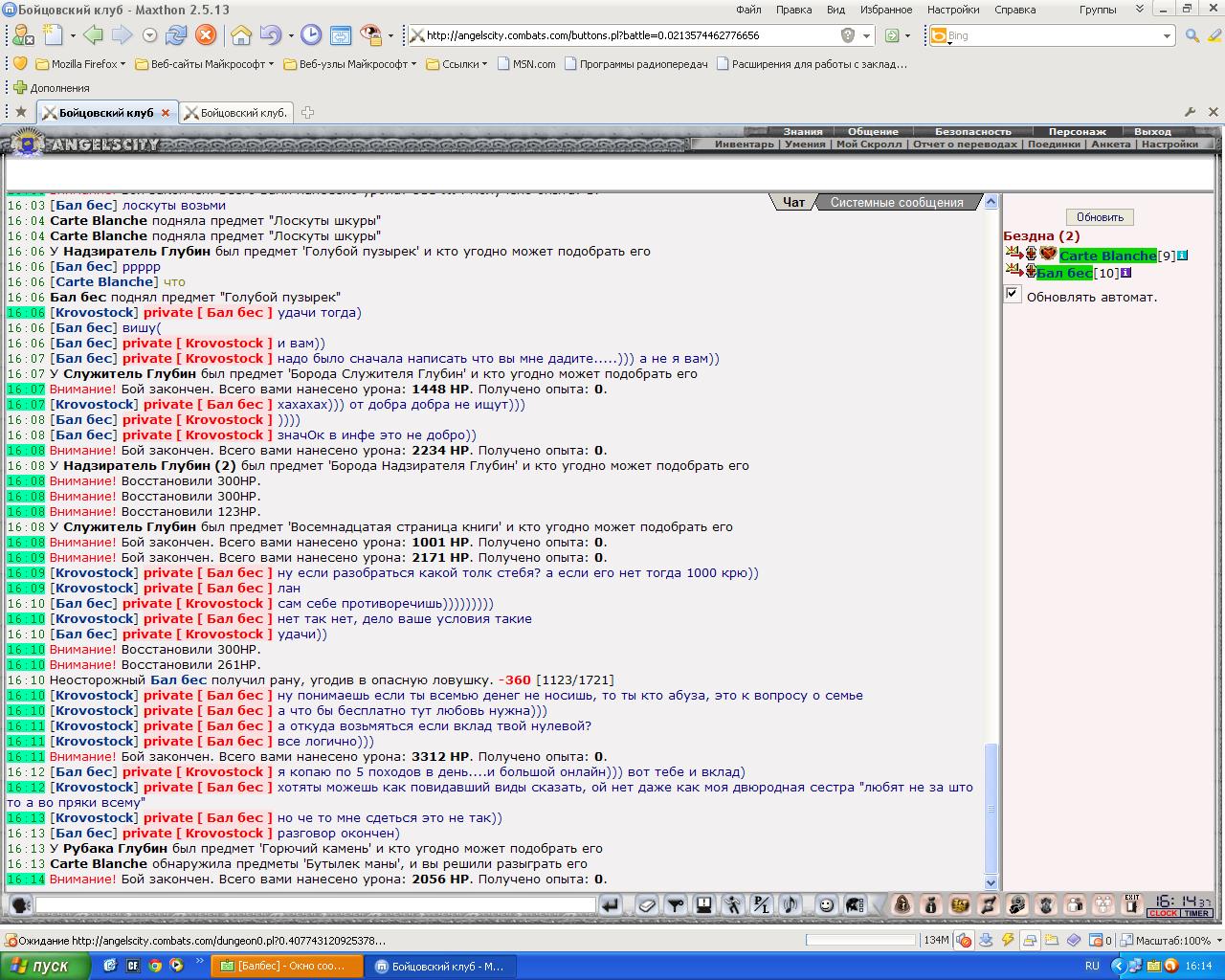Open the 'Файл' menu
The image size is (1225, 980).
749,10
